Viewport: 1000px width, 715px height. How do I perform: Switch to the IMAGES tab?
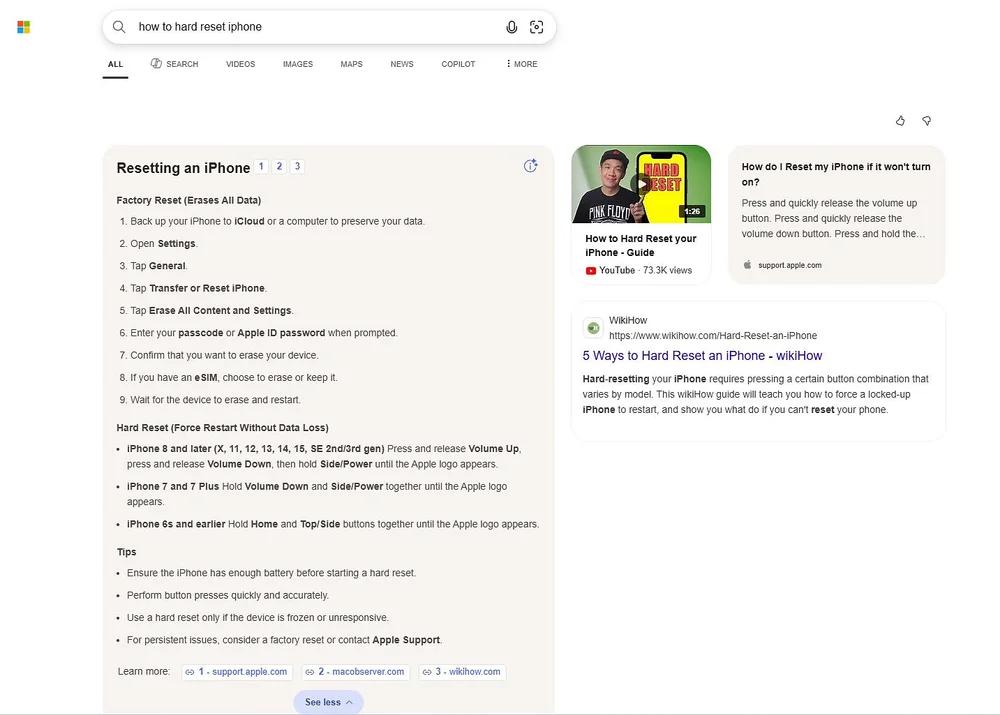(298, 64)
